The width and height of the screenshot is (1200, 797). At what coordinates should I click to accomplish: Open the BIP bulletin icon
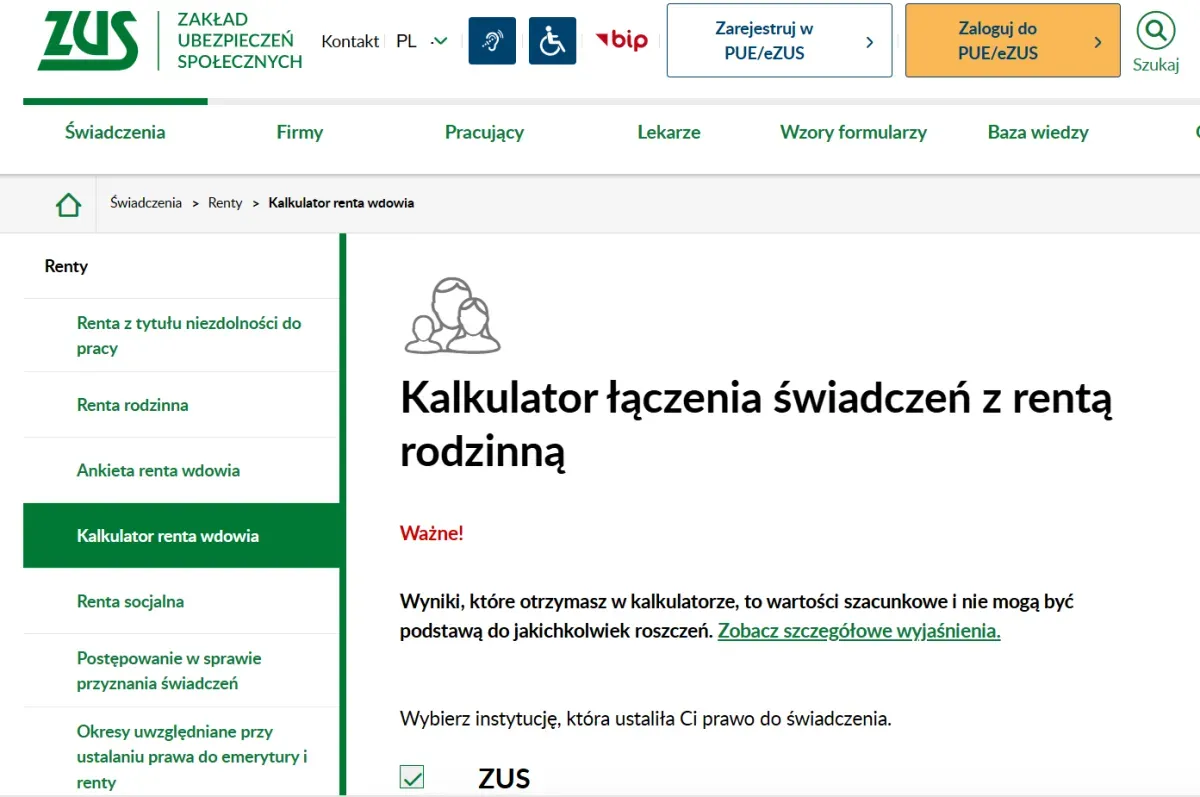620,41
